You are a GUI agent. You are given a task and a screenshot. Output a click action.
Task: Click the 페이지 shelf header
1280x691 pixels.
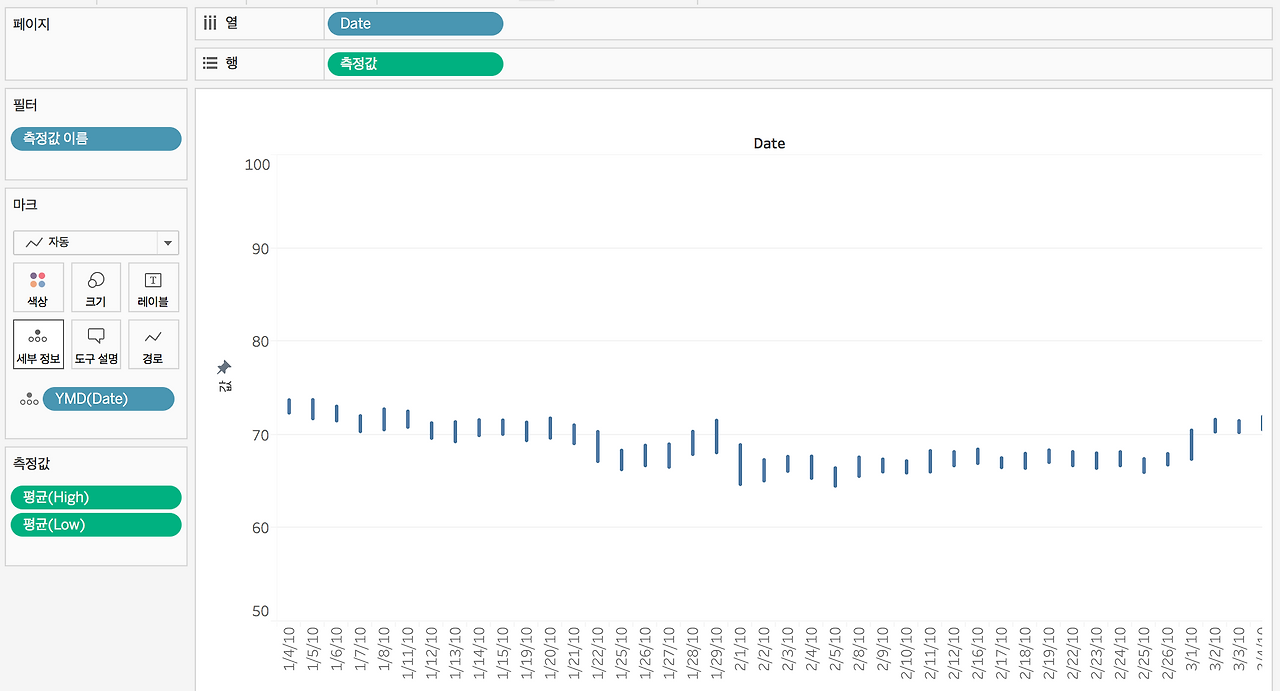pos(32,24)
